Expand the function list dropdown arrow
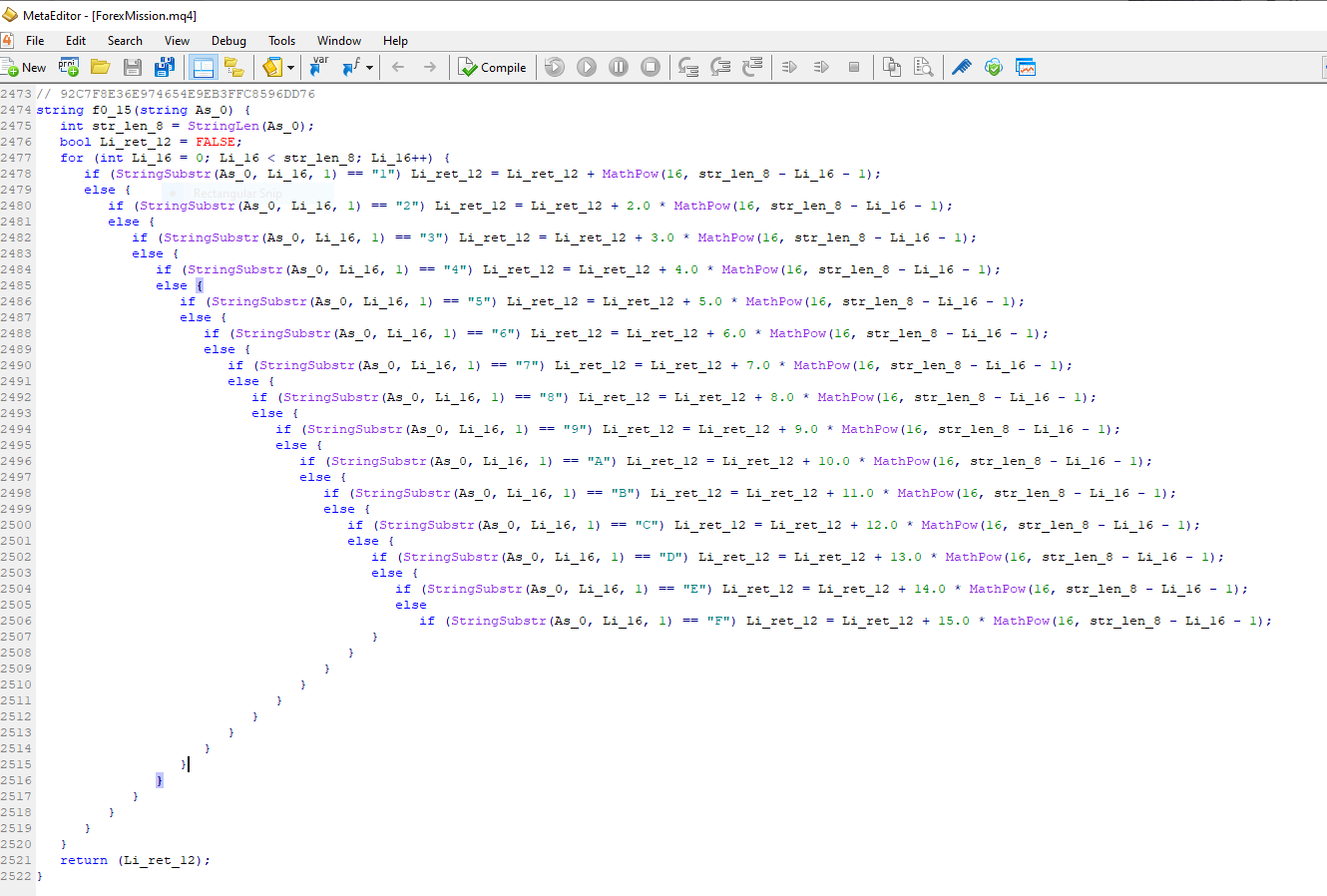 pos(369,68)
